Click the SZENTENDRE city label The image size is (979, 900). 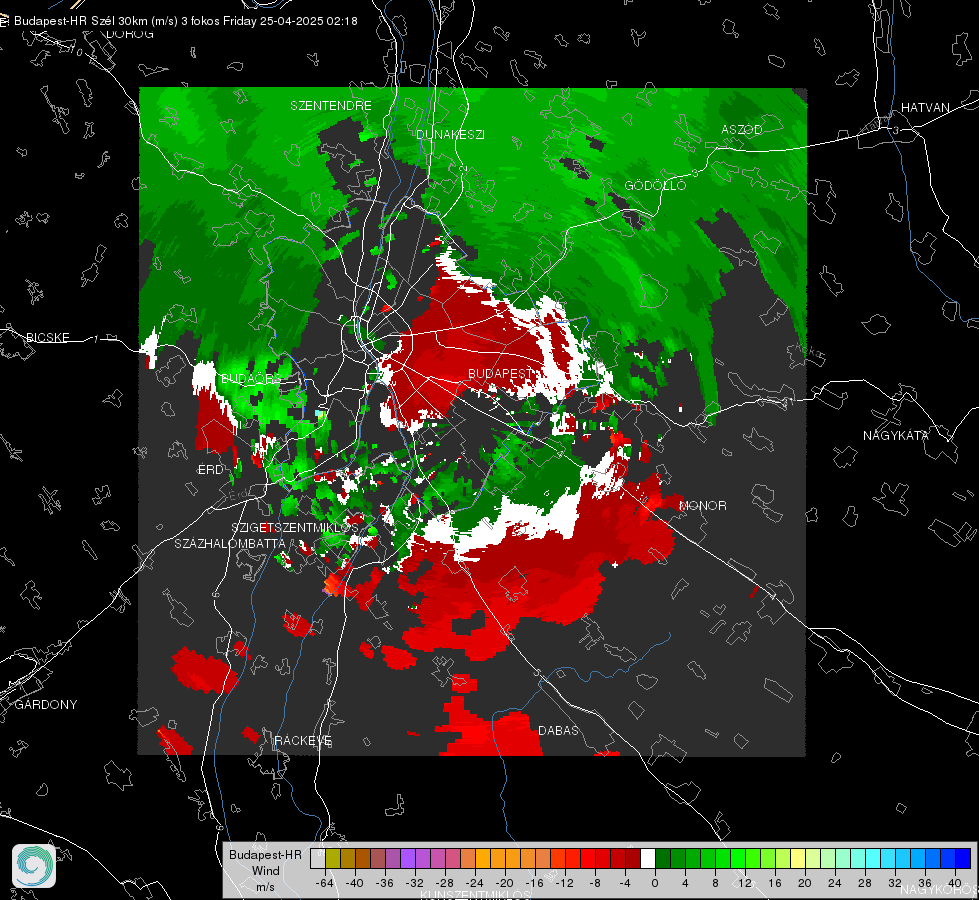(331, 106)
